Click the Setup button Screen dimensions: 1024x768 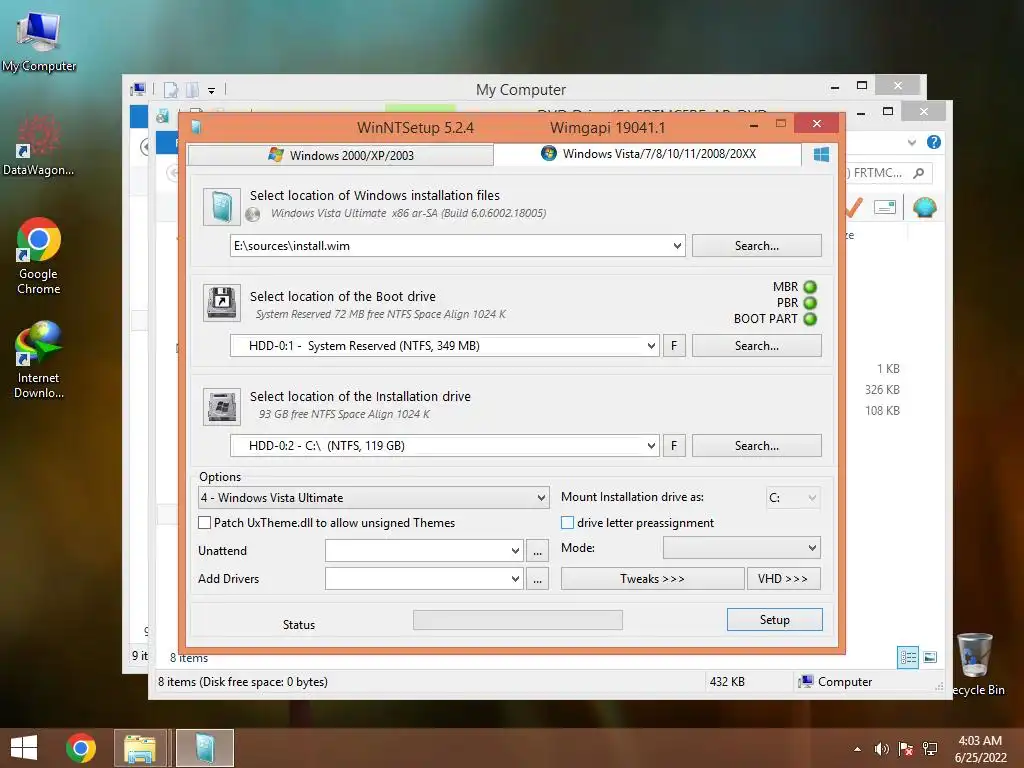tap(775, 620)
